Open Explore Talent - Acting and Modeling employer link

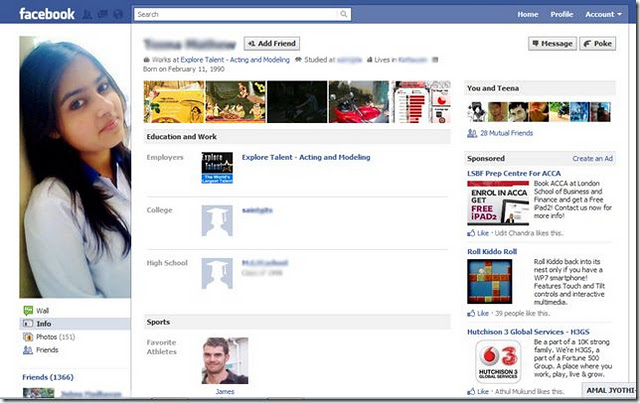306,157
